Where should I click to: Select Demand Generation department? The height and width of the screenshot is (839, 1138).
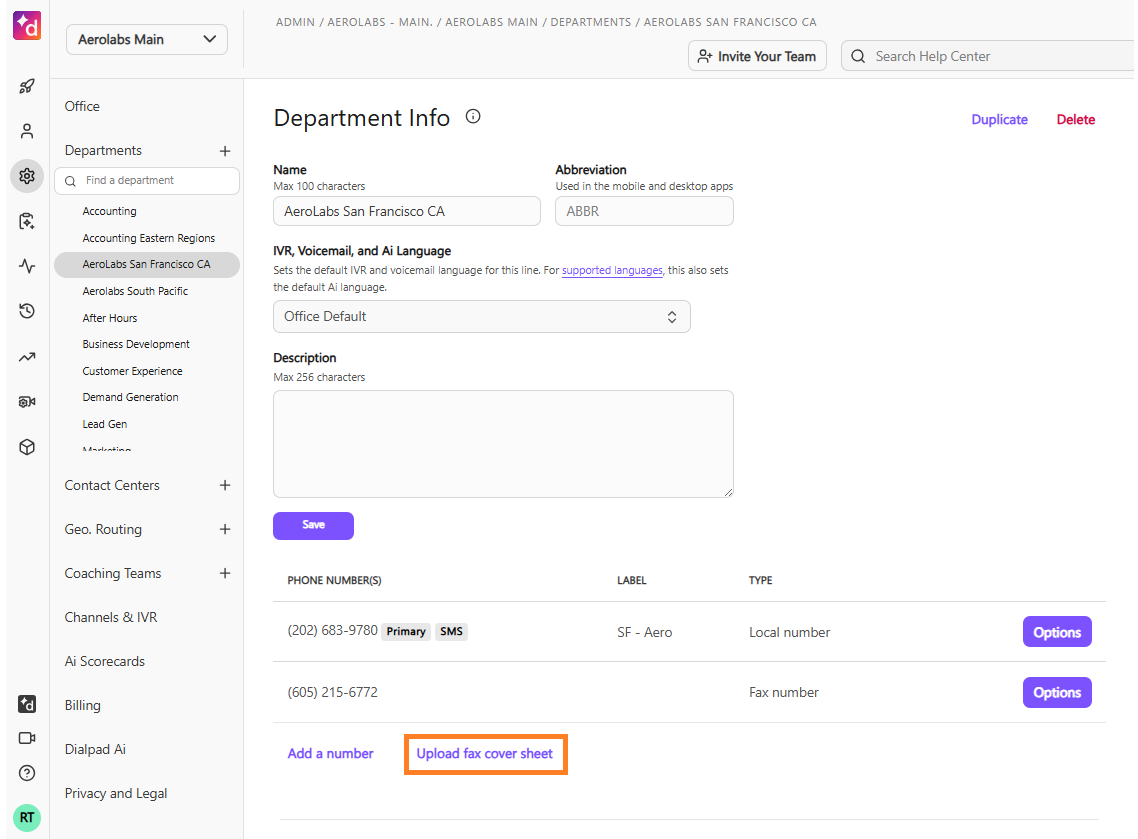[x=131, y=397]
